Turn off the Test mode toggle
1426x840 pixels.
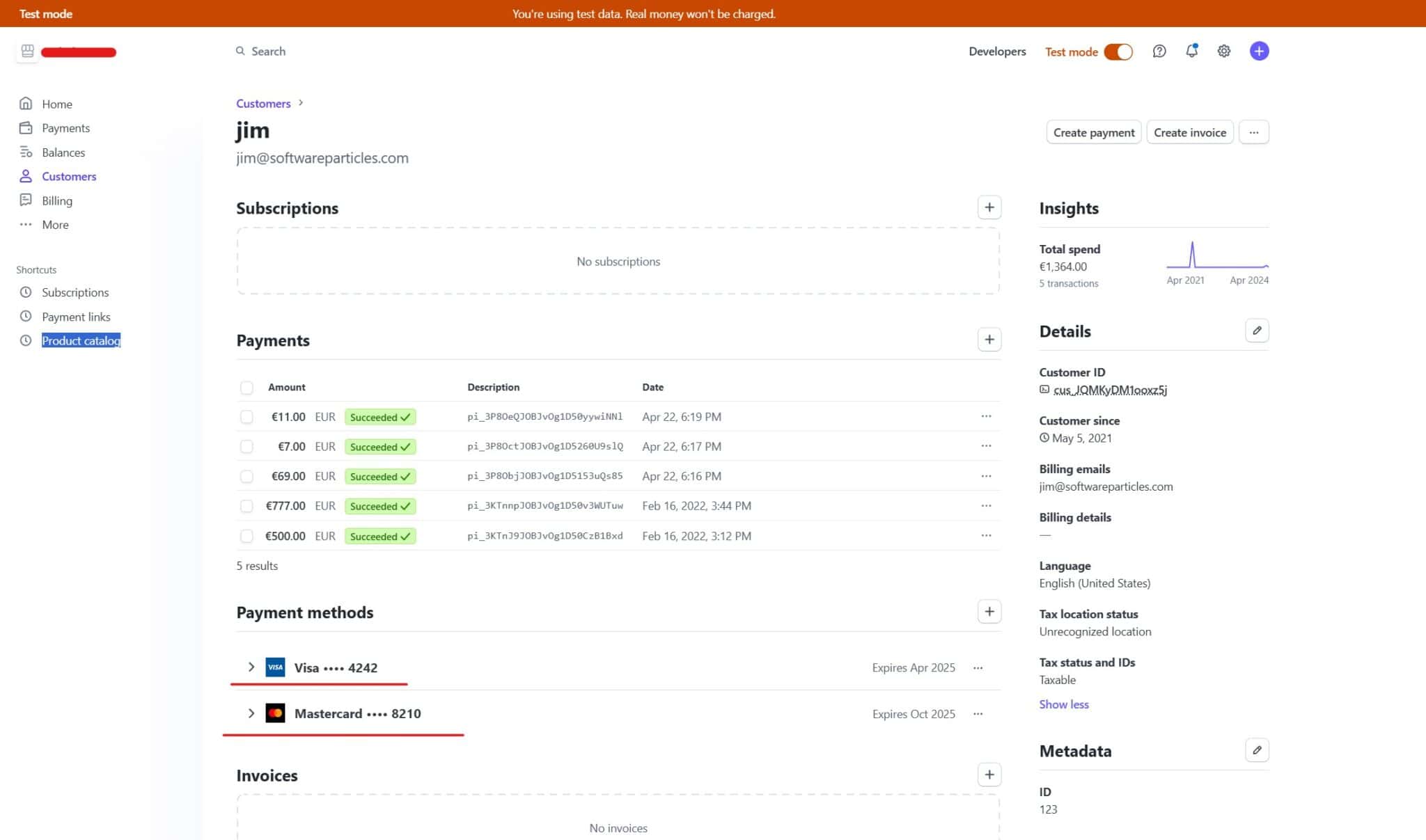pos(1118,51)
